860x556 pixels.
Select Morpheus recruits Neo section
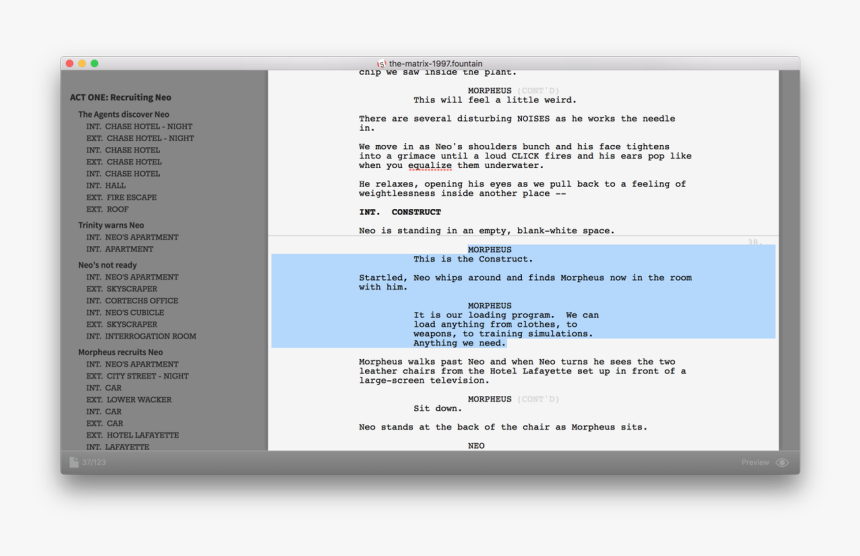coord(120,352)
